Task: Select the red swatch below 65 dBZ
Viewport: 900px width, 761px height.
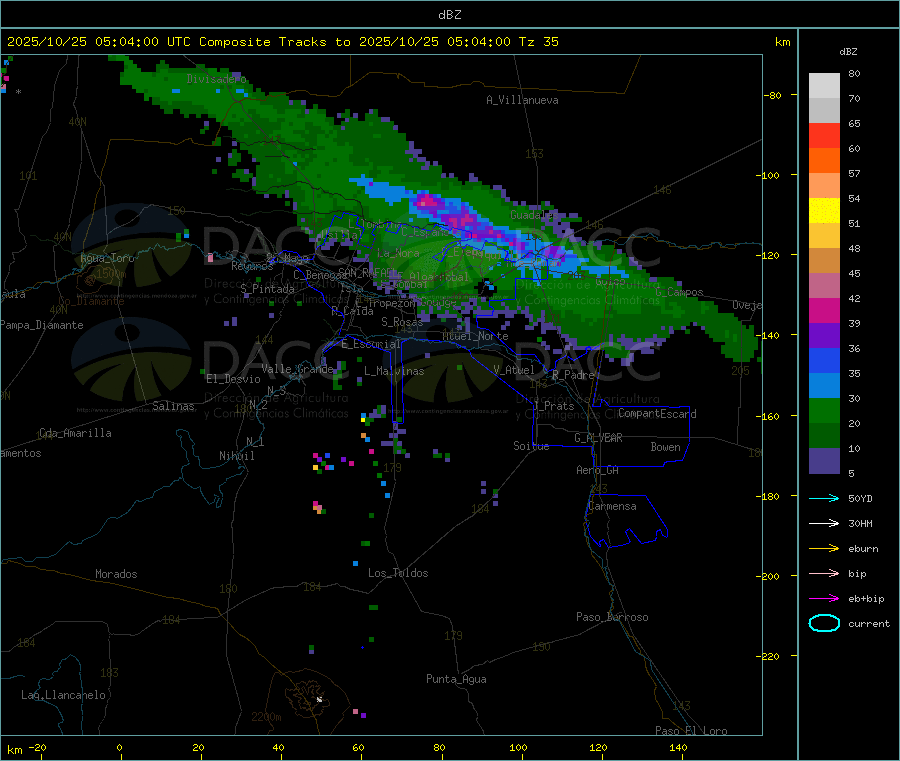Action: (824, 135)
